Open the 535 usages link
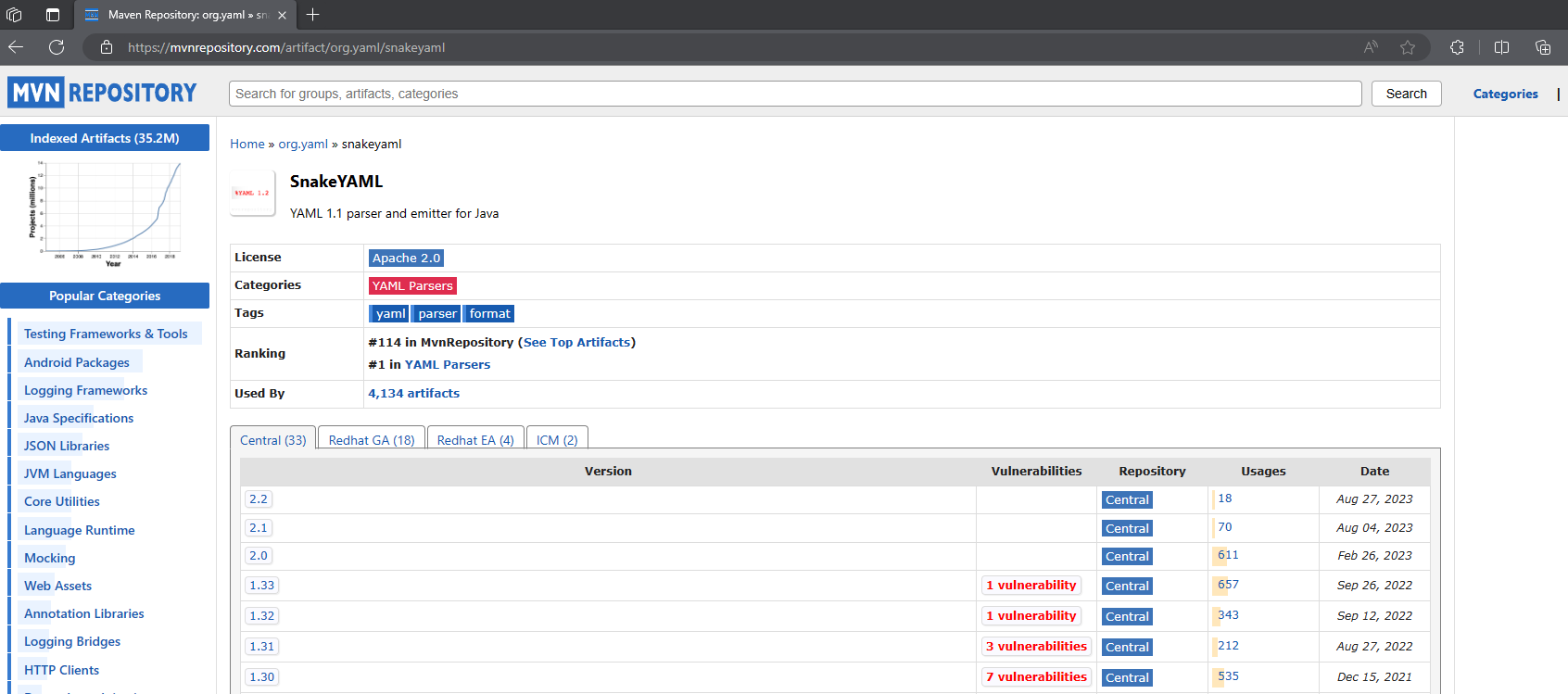 [x=1228, y=676]
